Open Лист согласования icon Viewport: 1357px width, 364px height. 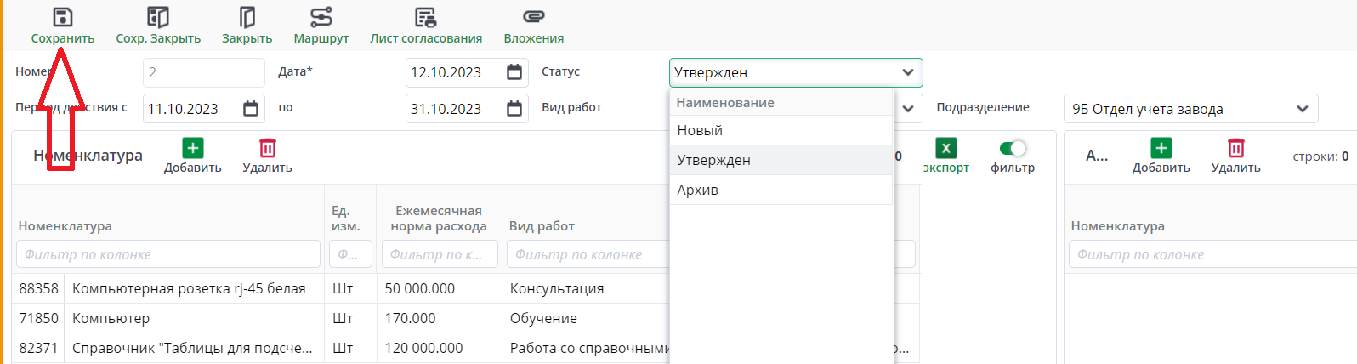(426, 17)
